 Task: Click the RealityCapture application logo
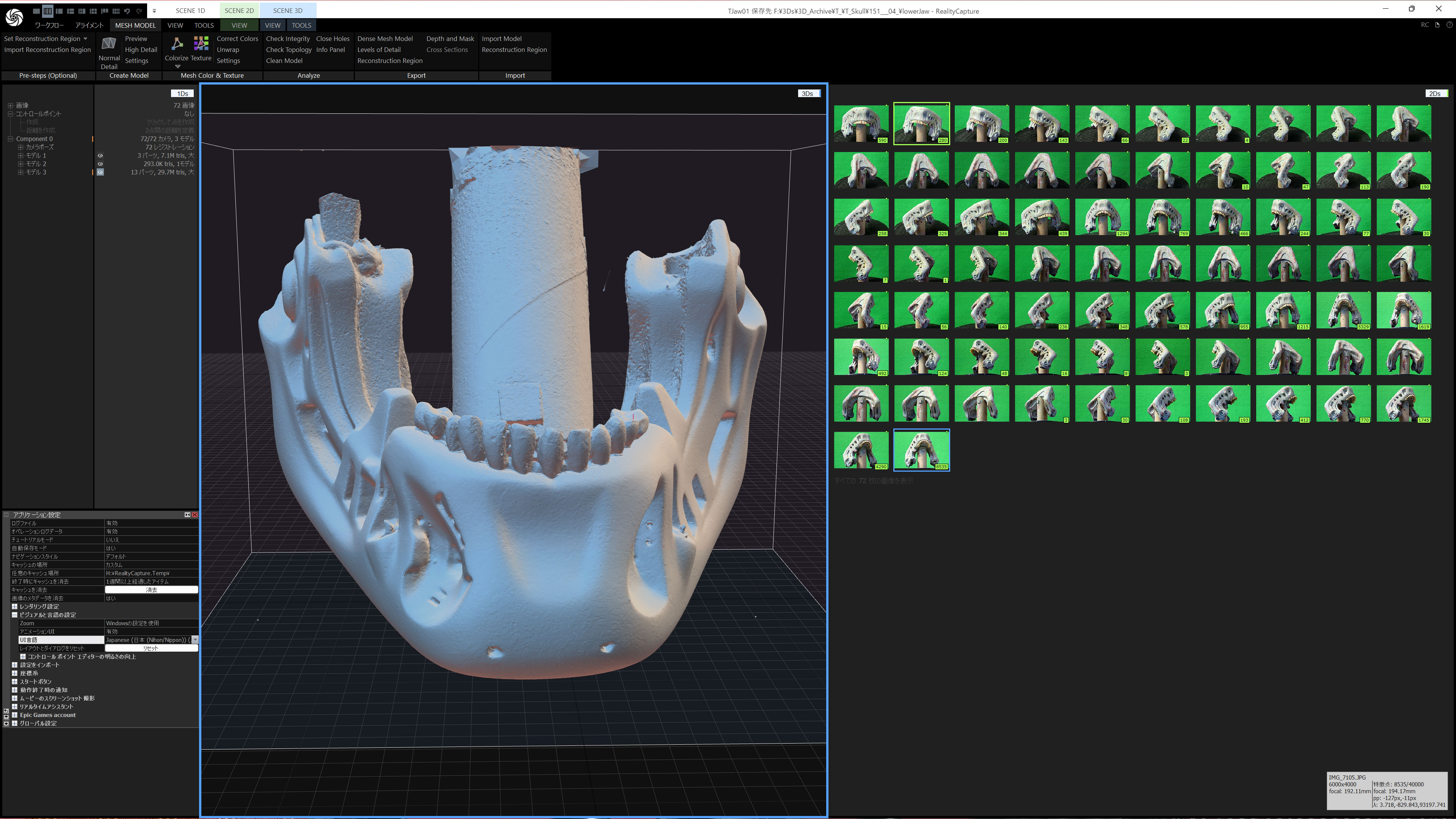point(14,17)
